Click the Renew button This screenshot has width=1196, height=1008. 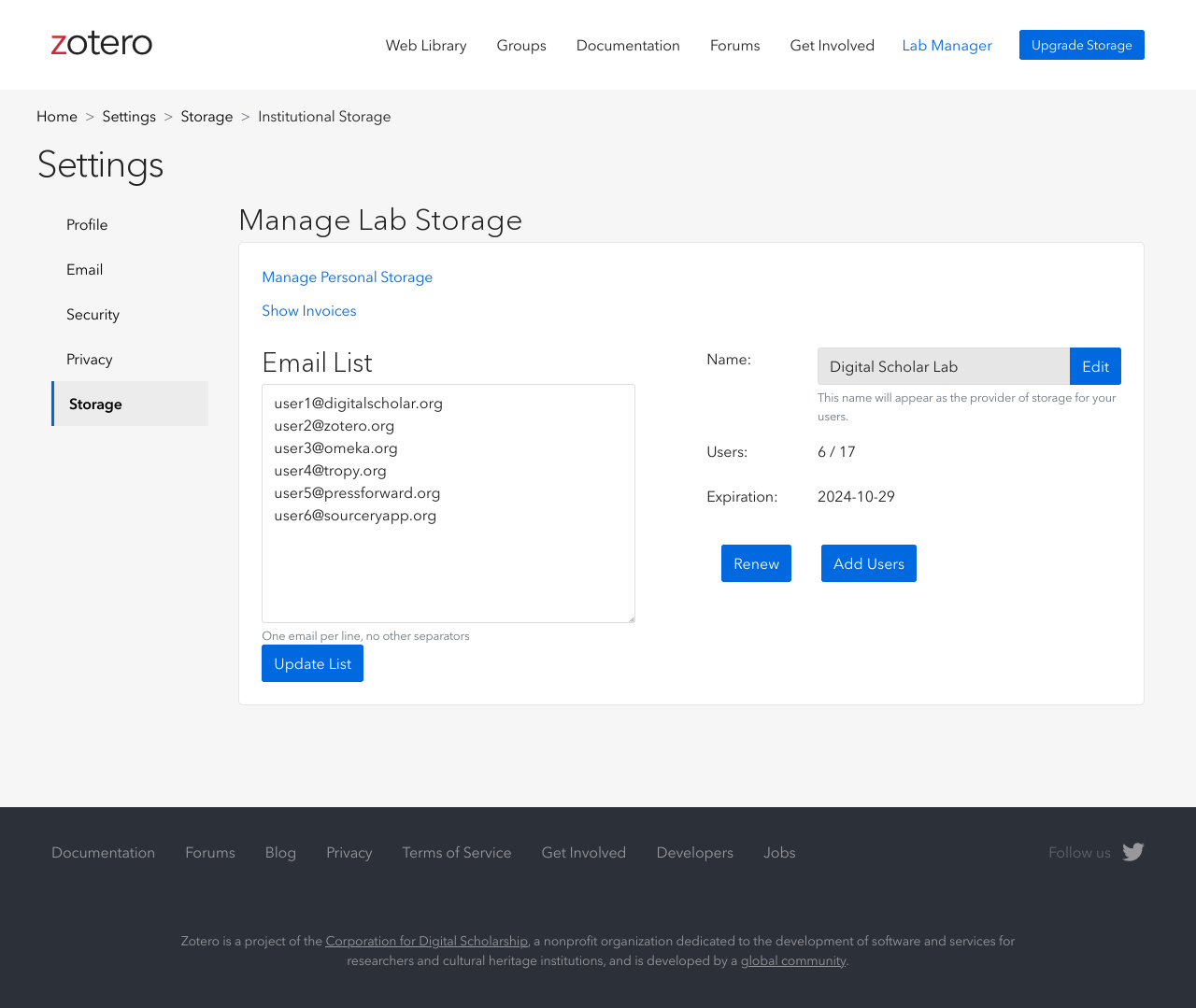coord(756,563)
